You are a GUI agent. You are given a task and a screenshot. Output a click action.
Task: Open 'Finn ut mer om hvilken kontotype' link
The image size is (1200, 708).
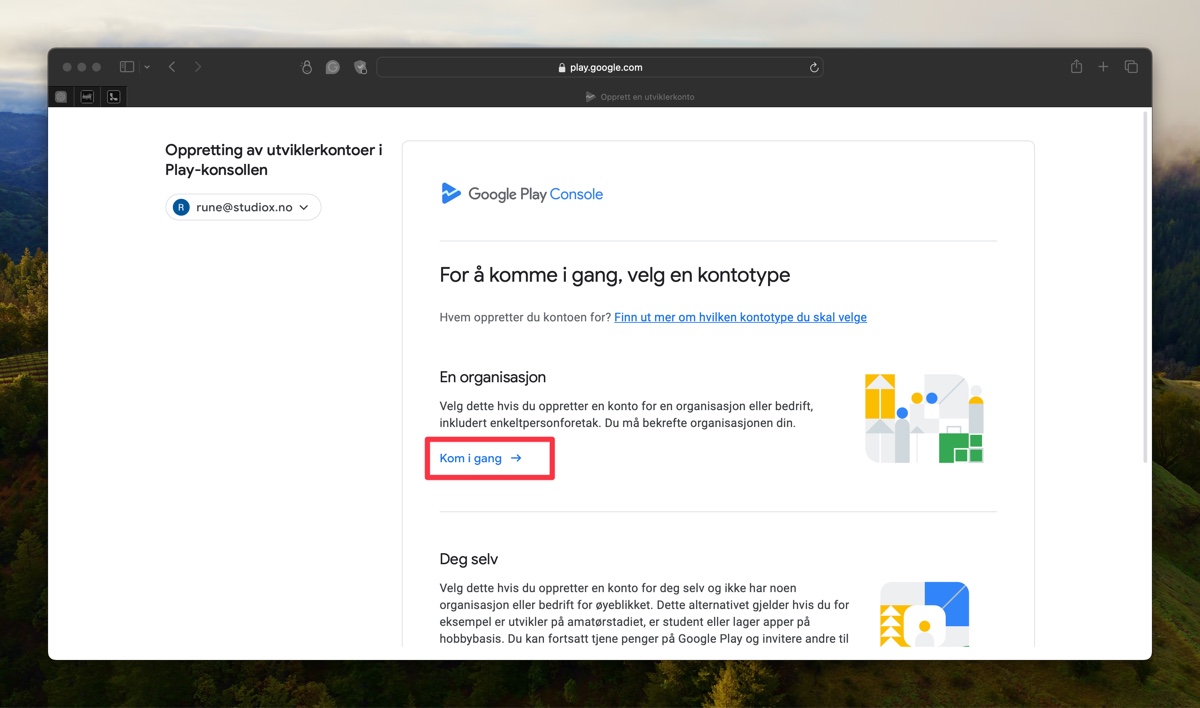tap(740, 317)
